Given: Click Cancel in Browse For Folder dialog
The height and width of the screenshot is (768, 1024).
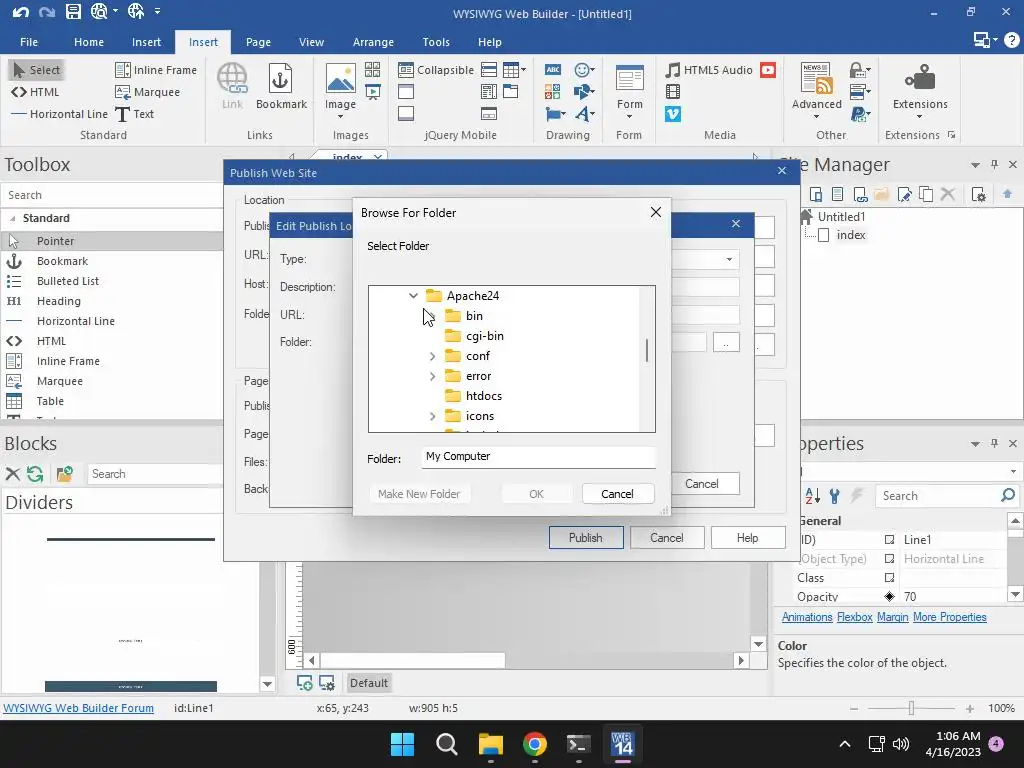Looking at the screenshot, I should [617, 494].
